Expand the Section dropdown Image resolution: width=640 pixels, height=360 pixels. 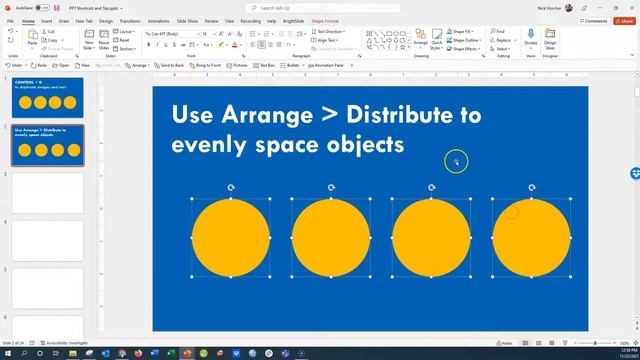click(x=124, y=49)
